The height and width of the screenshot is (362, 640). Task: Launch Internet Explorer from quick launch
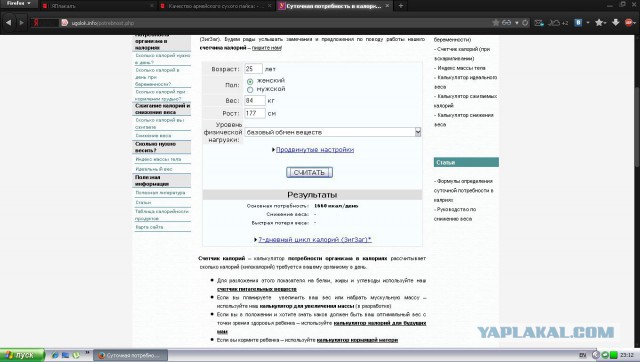[x=55, y=355]
